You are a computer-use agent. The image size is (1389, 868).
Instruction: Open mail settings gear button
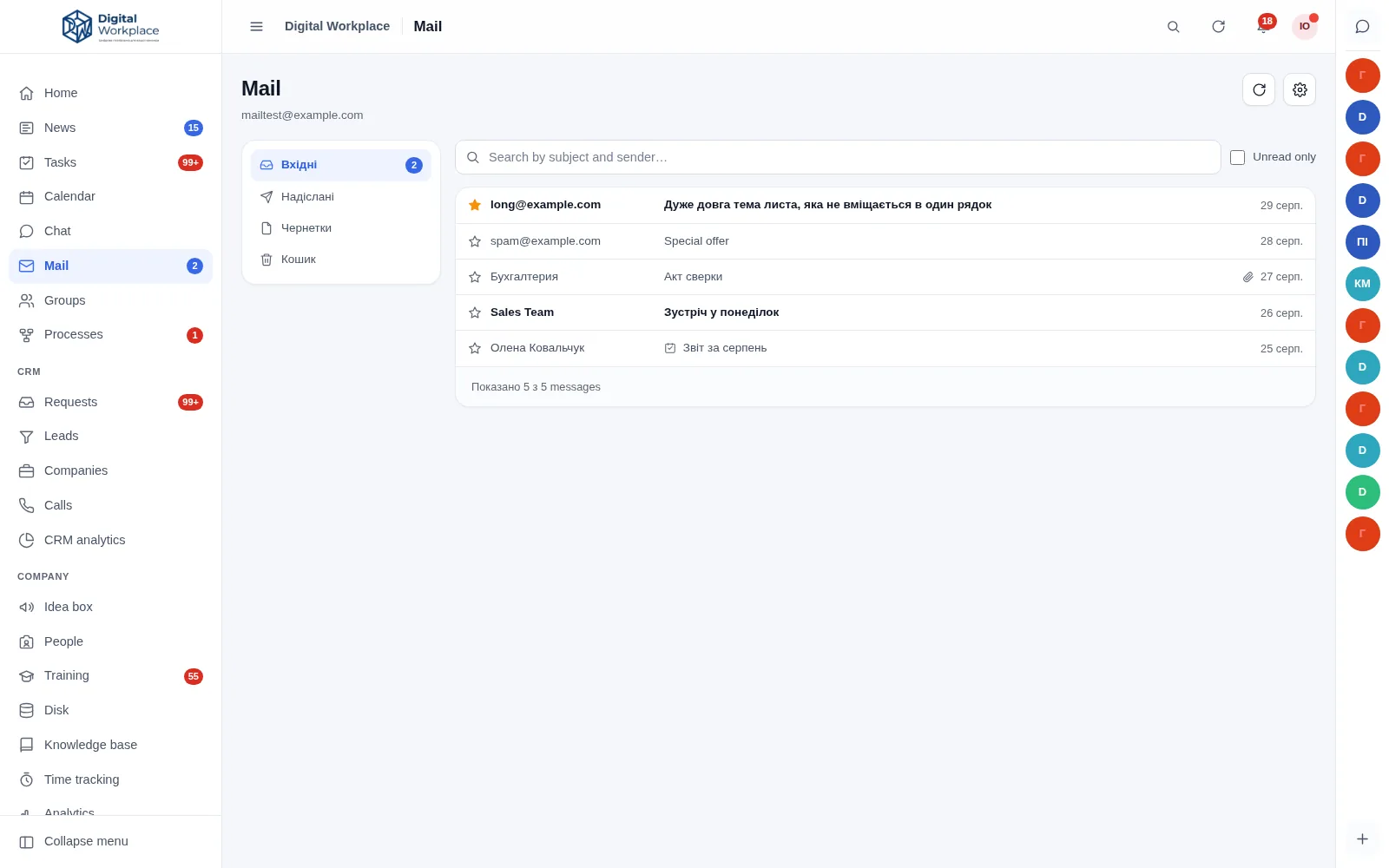pyautogui.click(x=1300, y=89)
